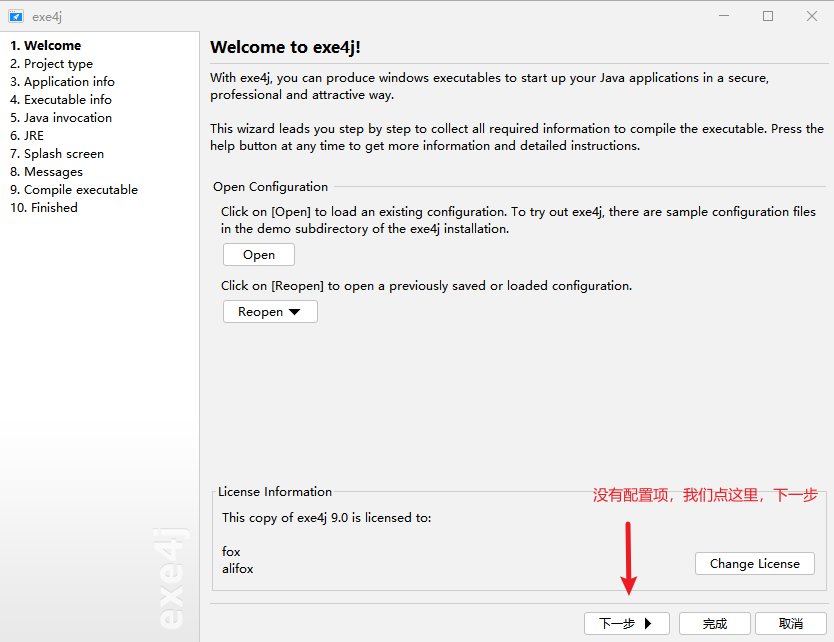
Task: Go to Project type step
Action: [51, 64]
